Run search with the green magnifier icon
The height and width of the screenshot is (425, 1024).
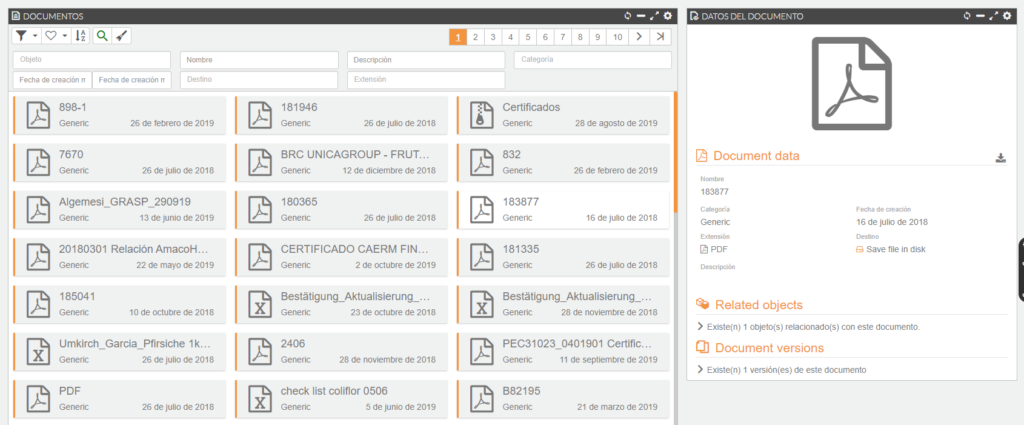[x=101, y=36]
